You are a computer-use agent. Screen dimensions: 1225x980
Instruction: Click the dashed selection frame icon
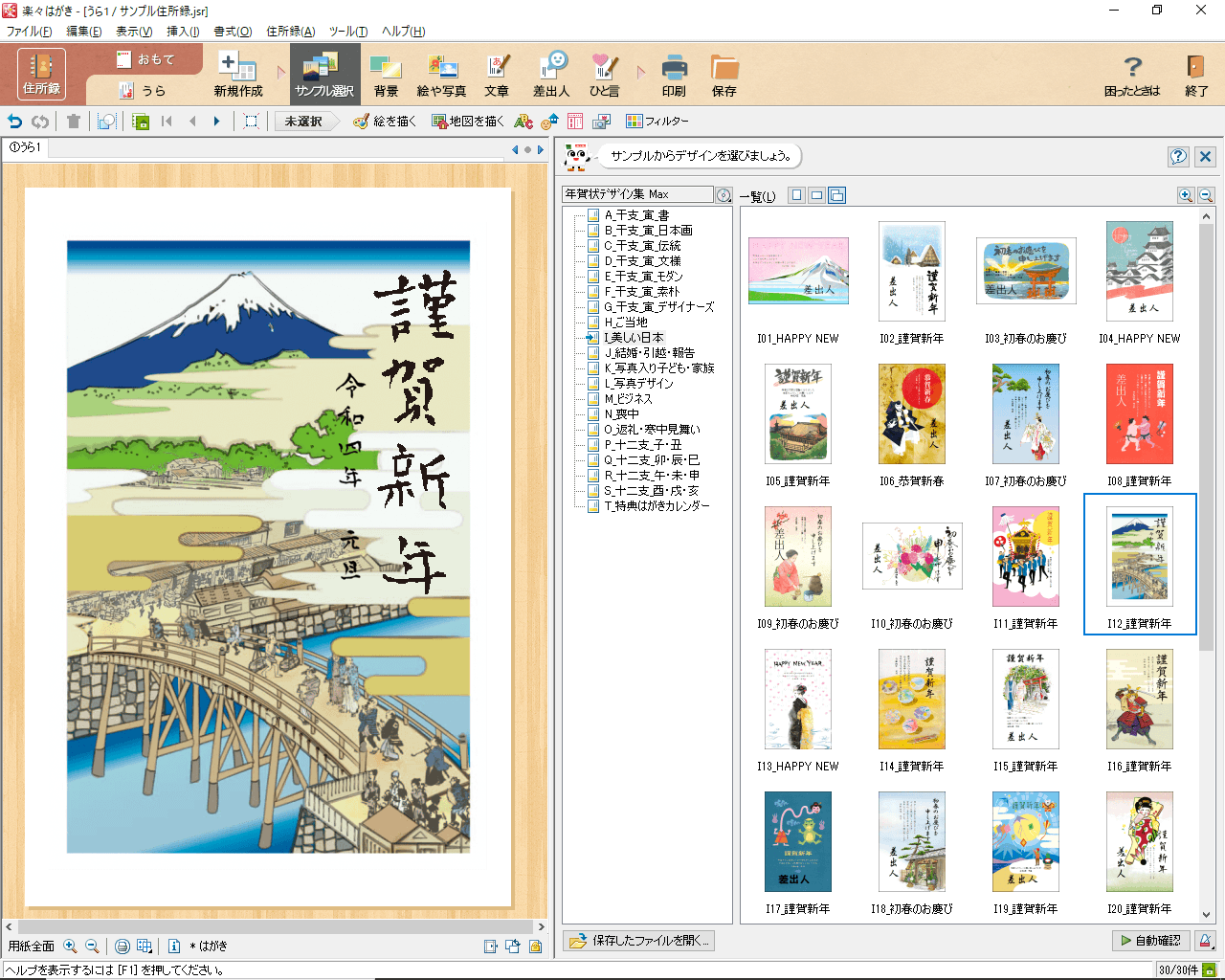pos(251,122)
